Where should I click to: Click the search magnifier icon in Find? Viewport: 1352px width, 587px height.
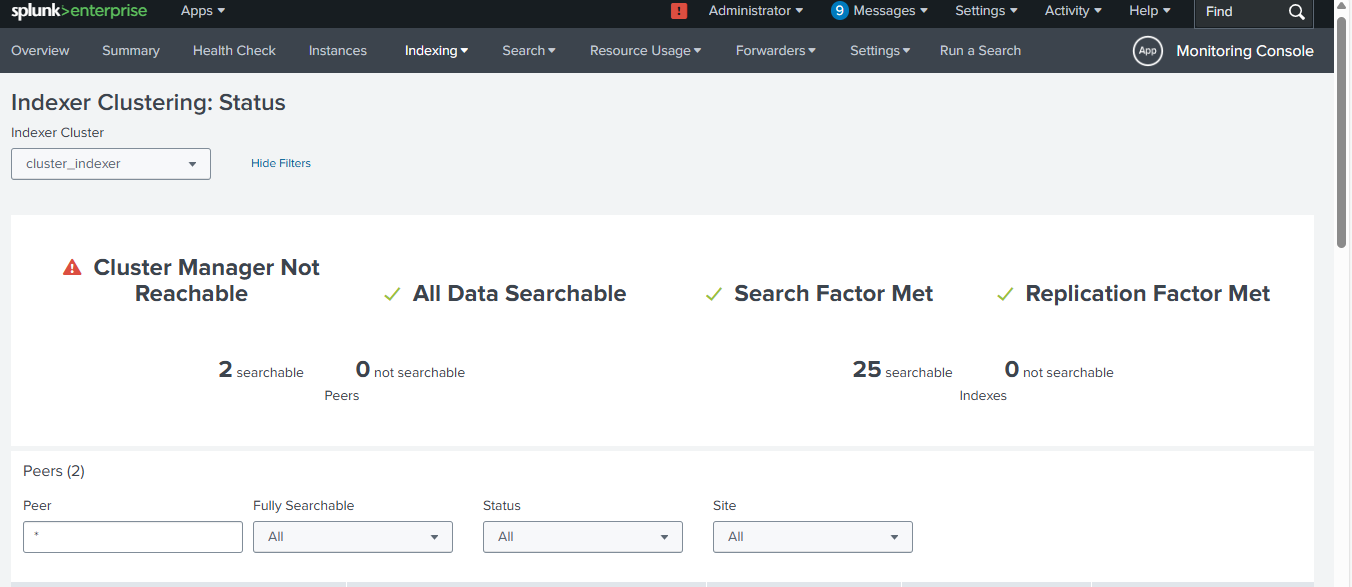coord(1296,12)
